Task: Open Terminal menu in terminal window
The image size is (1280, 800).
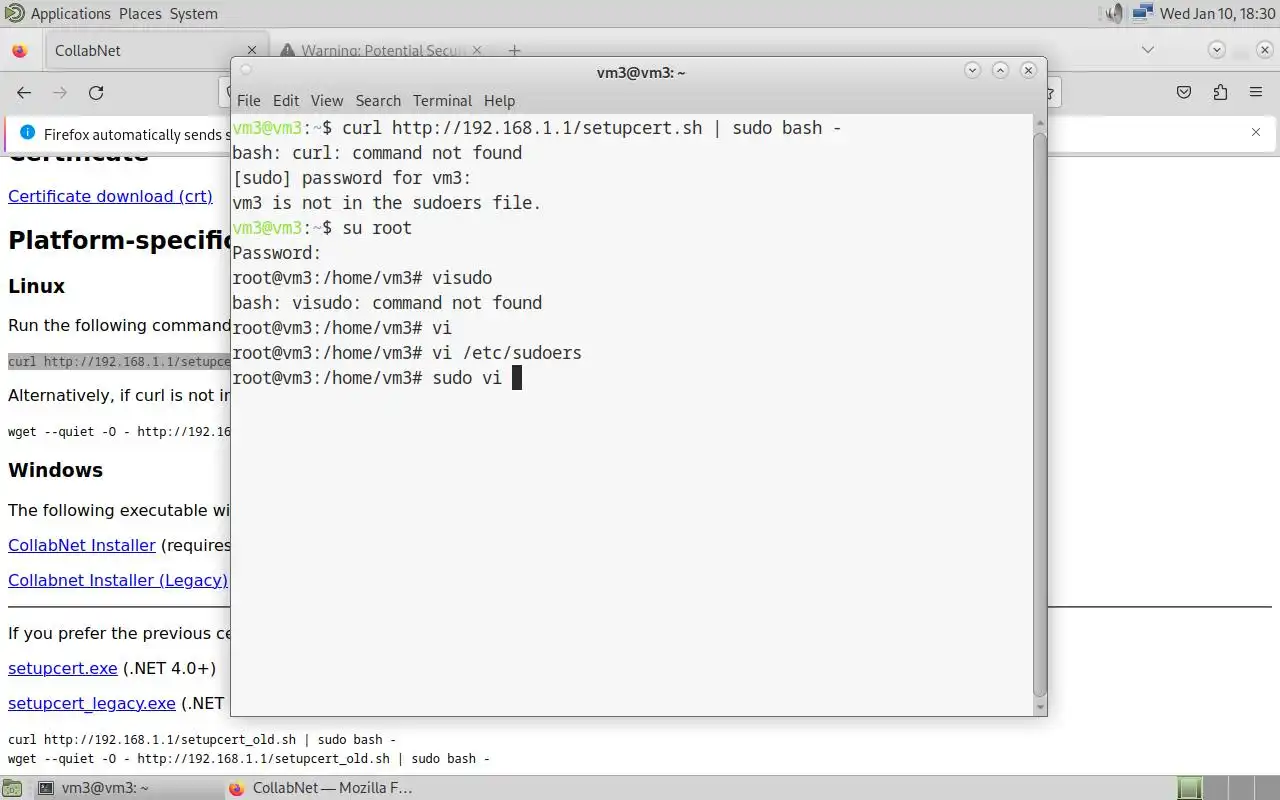Action: [x=442, y=100]
